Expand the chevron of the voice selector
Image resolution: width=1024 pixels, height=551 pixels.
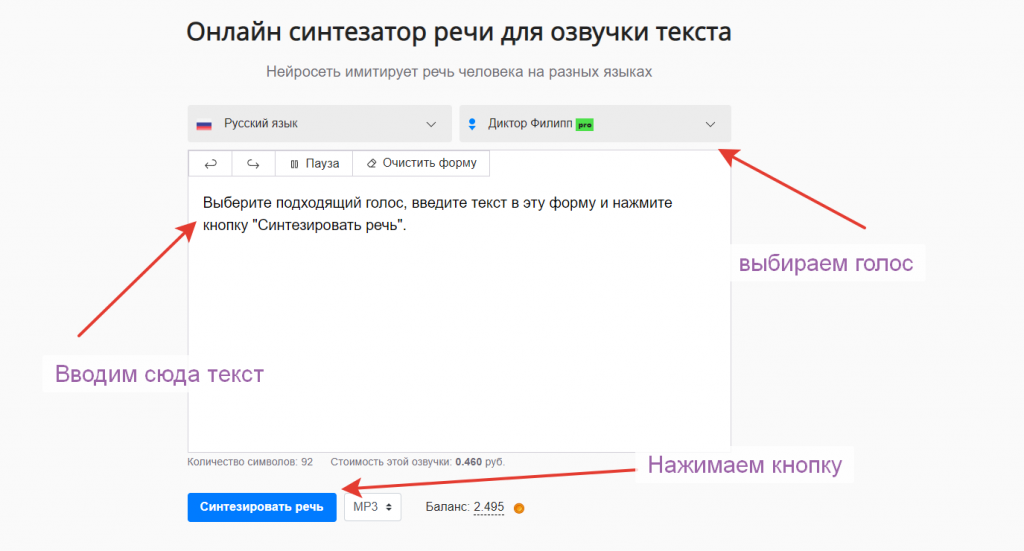coord(711,124)
